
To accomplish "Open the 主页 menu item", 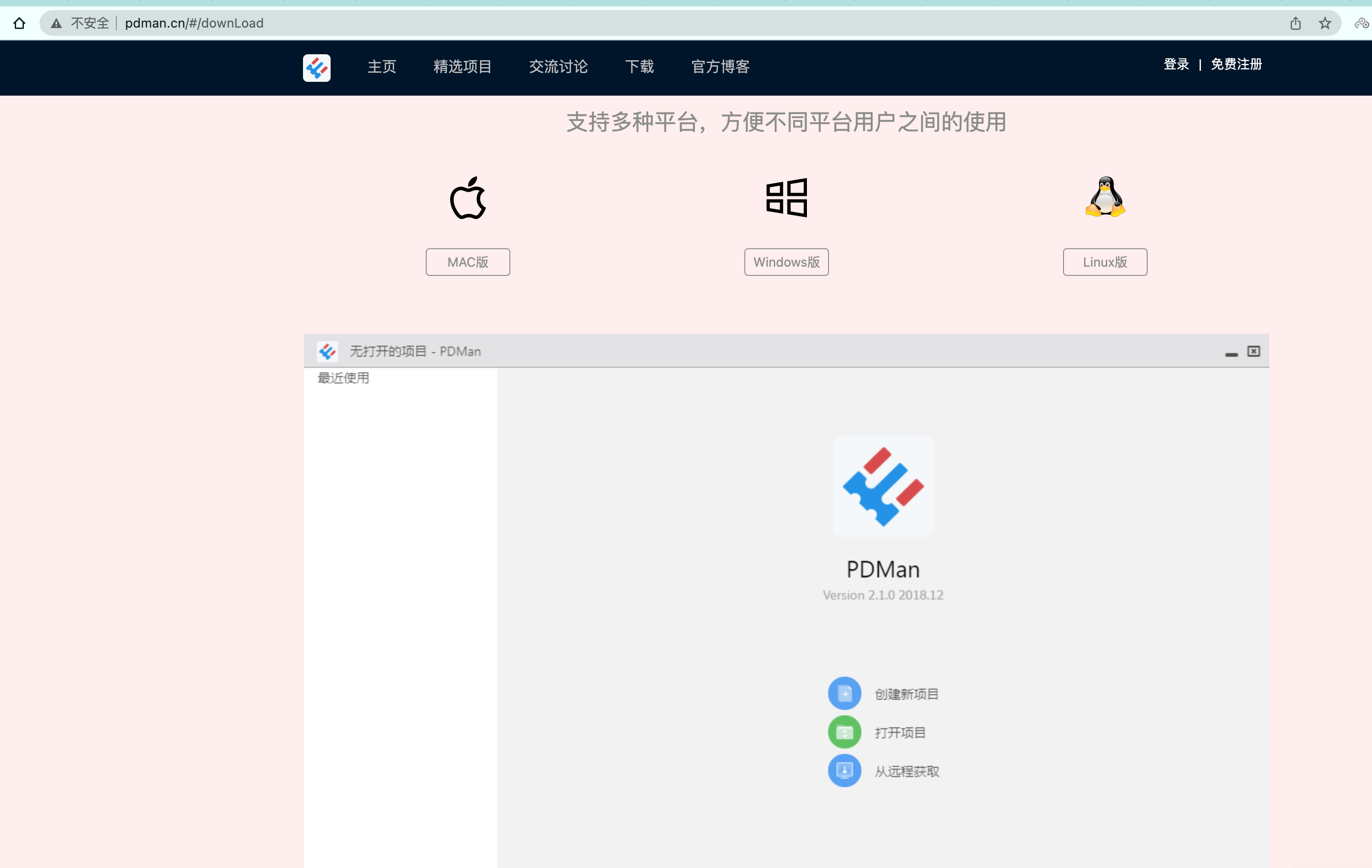I will click(382, 67).
